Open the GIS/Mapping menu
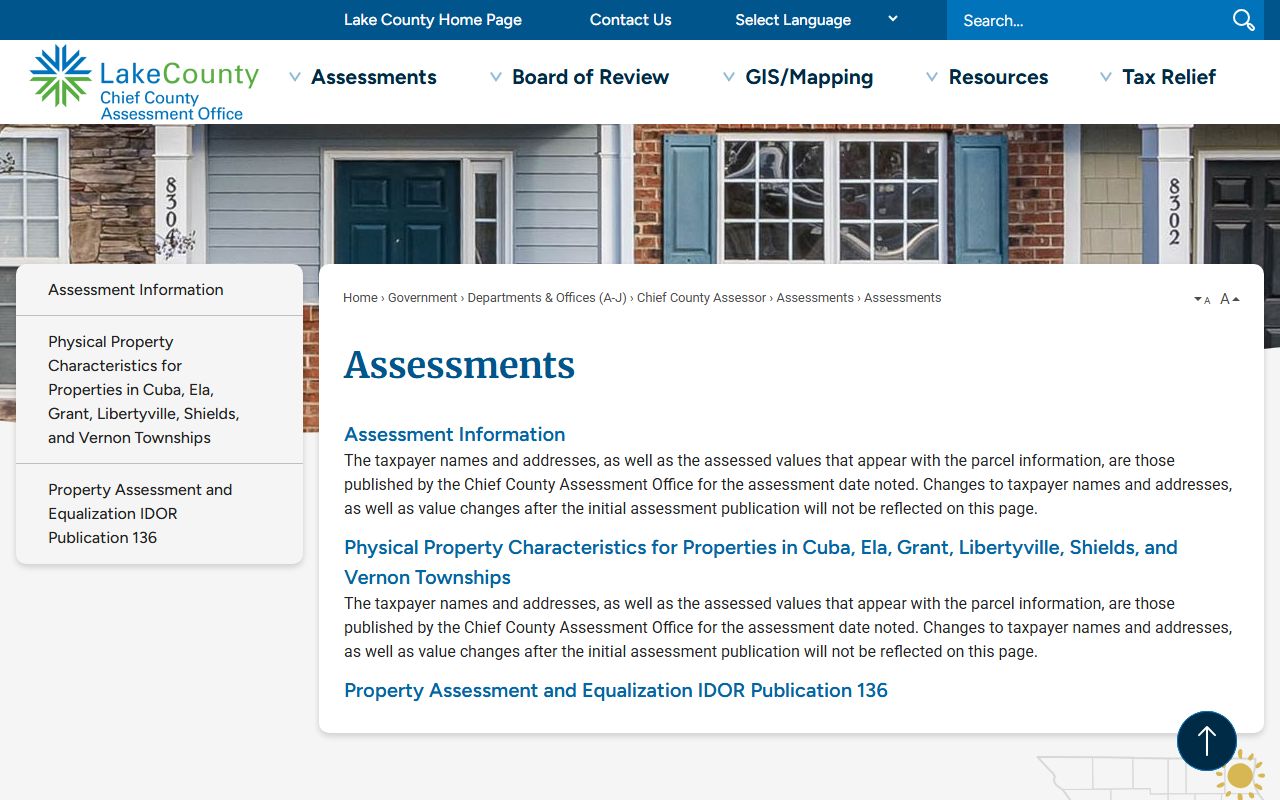The width and height of the screenshot is (1280, 800). (809, 77)
